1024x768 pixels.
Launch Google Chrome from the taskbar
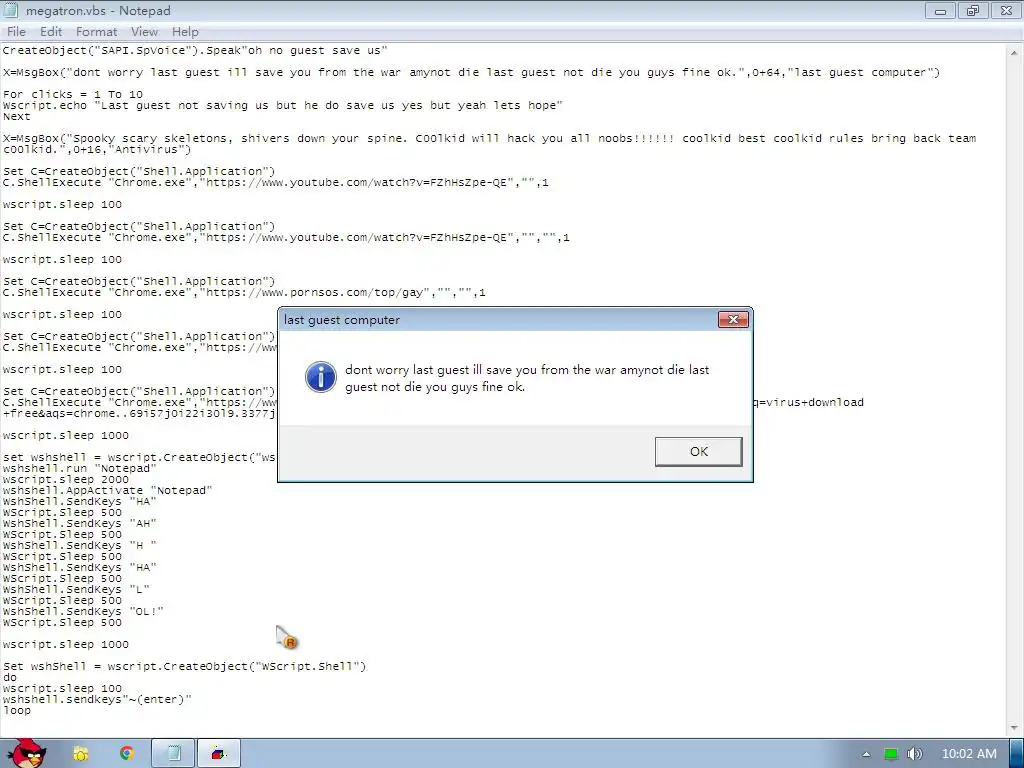127,753
